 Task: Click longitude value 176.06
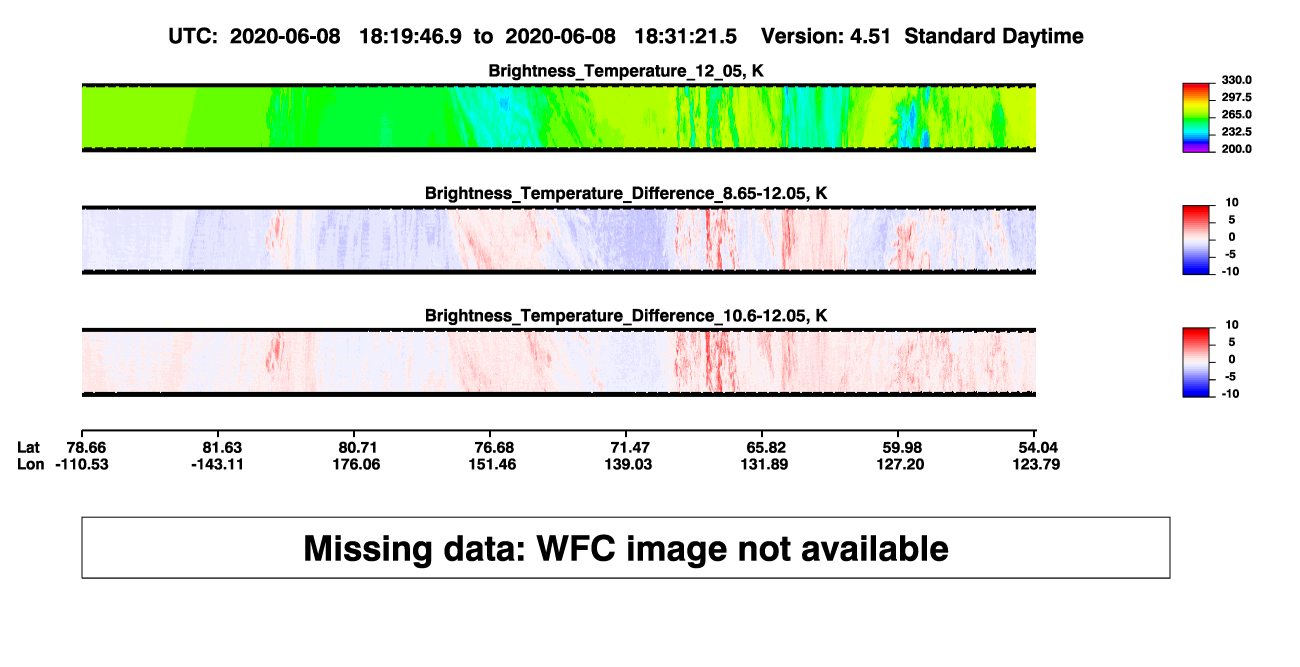tap(355, 464)
